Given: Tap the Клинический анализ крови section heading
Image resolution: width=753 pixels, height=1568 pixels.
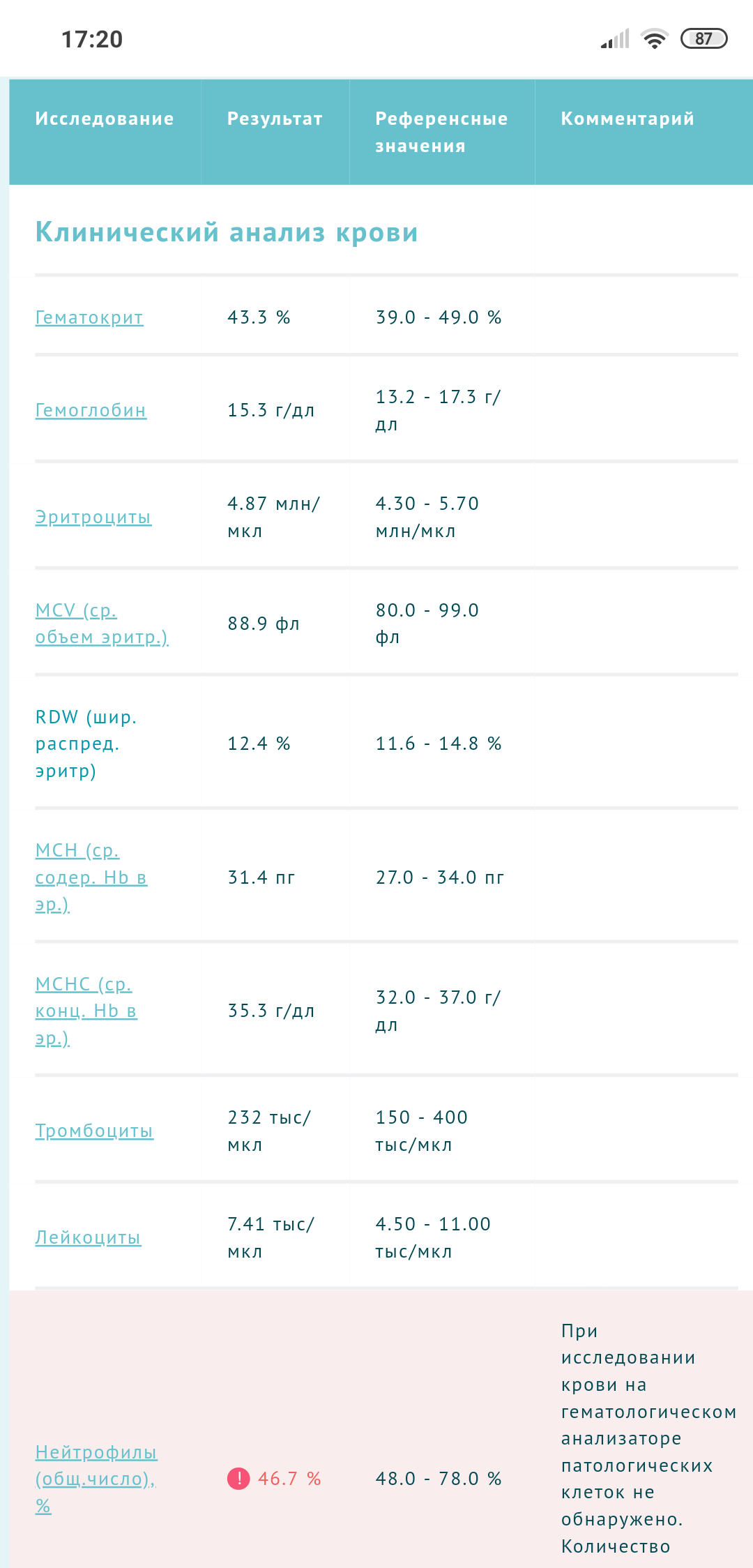Looking at the screenshot, I should (x=227, y=232).
